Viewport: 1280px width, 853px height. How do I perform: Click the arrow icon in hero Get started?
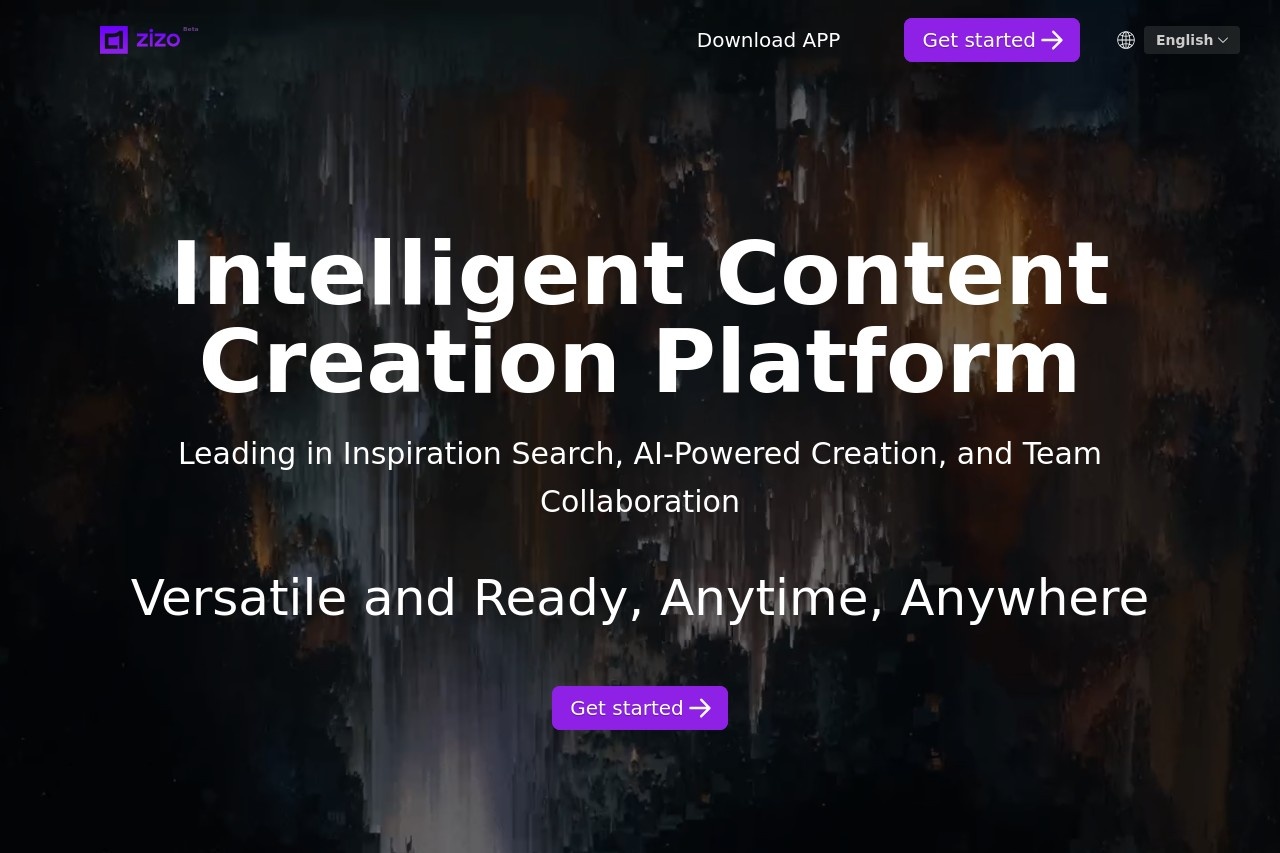tap(700, 708)
